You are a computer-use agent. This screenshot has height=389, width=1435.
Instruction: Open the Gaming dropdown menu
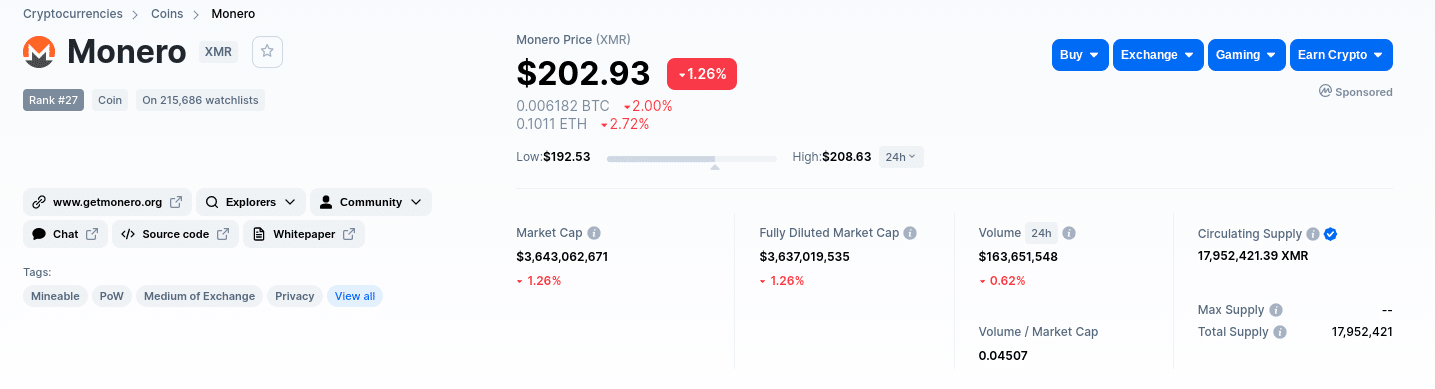click(x=1246, y=55)
